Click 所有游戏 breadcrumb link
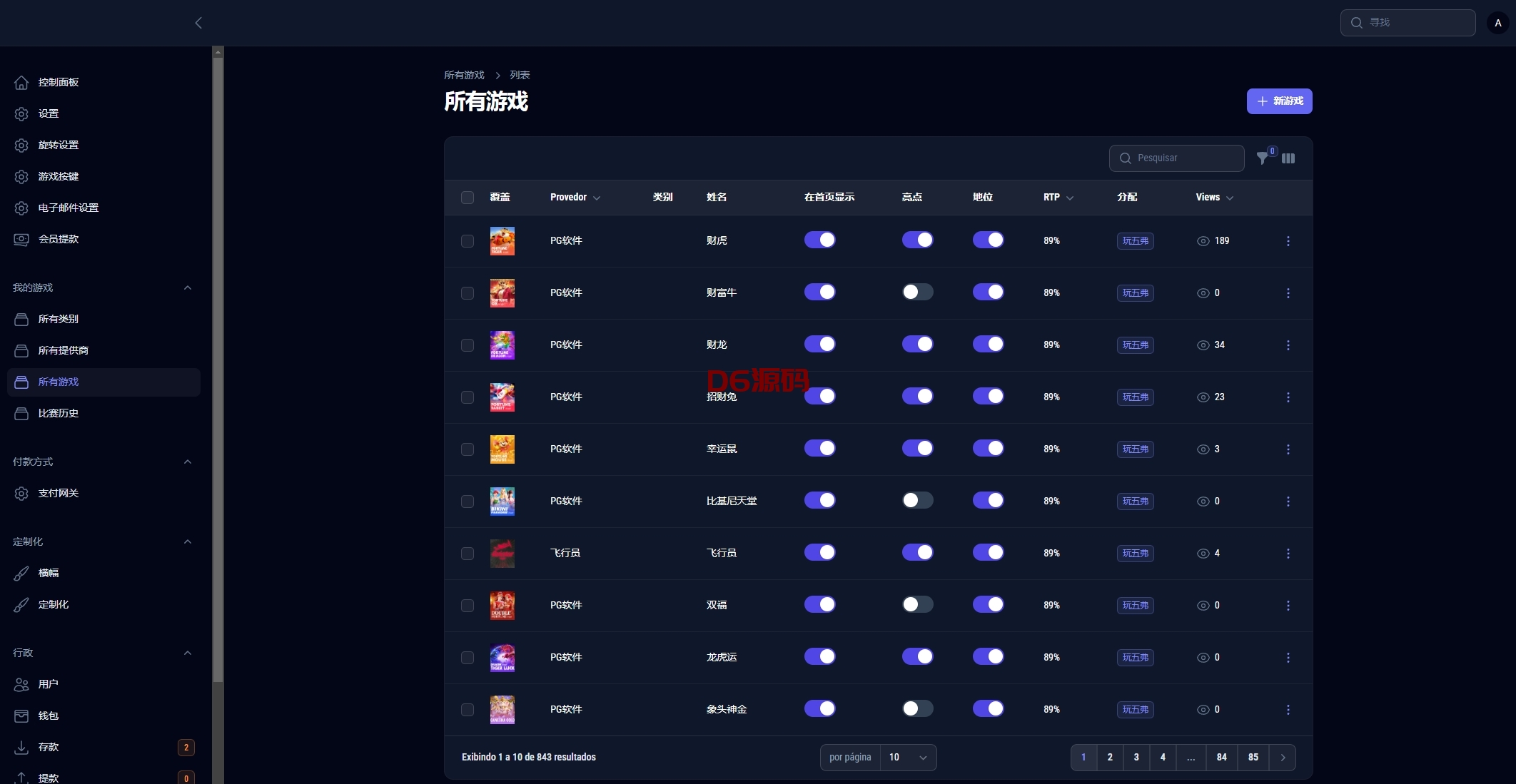The image size is (1516, 784). point(464,76)
